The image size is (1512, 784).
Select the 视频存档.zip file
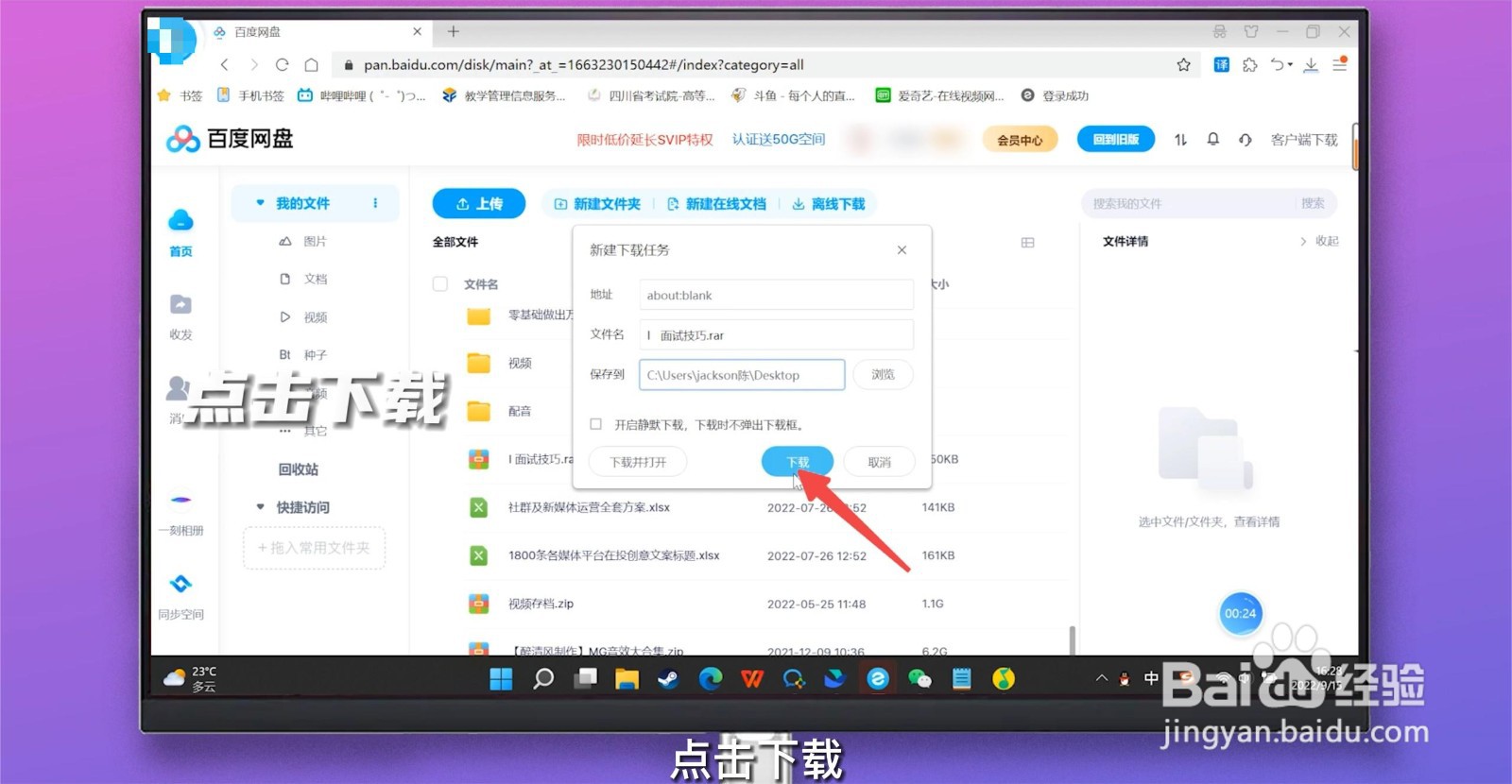tap(541, 604)
